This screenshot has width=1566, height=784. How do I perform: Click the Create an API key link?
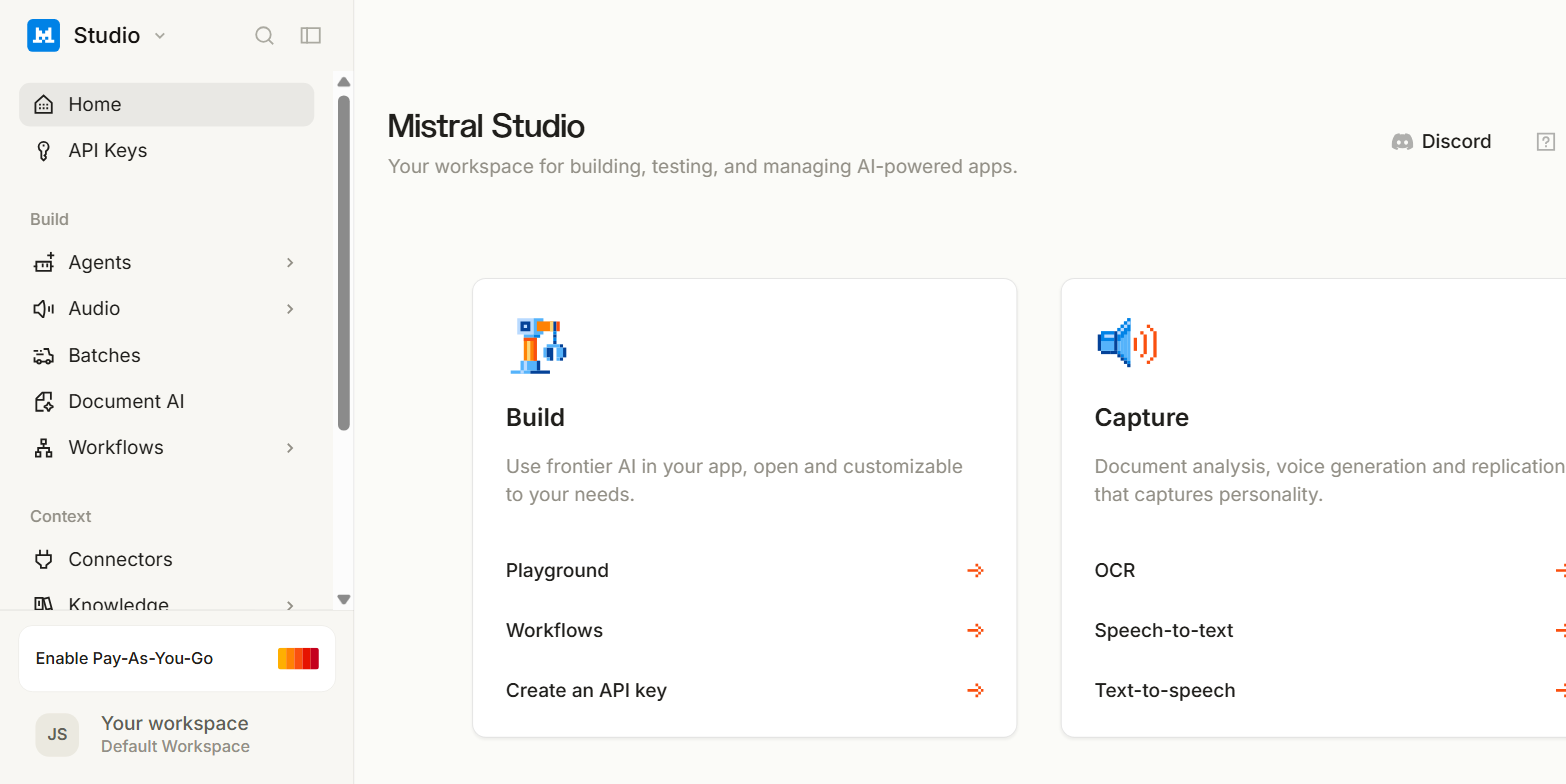(x=745, y=691)
